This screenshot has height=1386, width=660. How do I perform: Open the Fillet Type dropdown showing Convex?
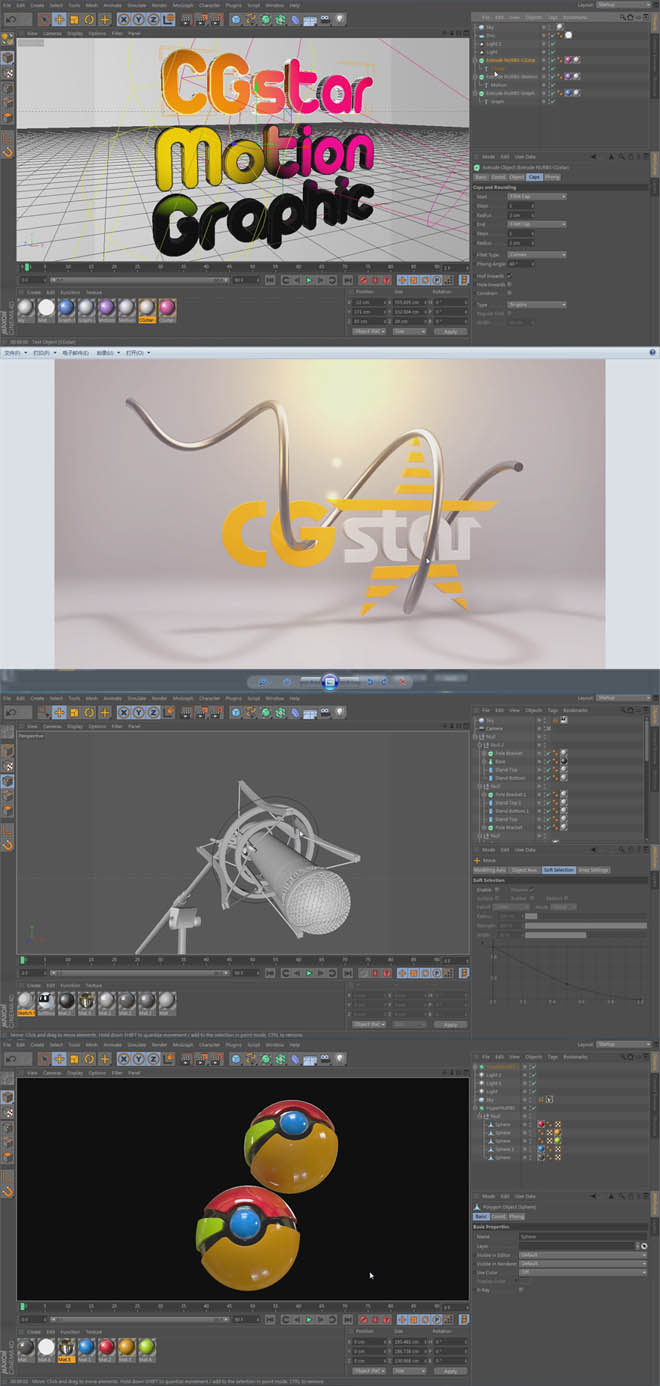(x=537, y=255)
